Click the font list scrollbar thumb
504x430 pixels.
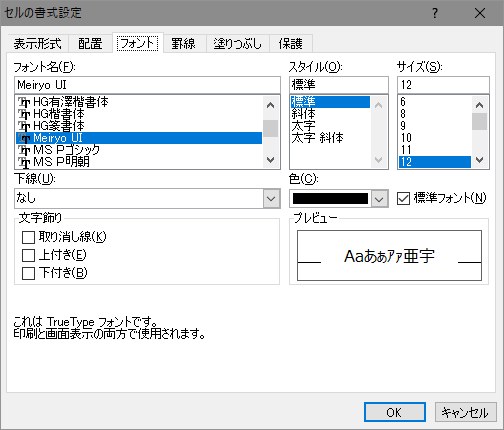(271, 128)
